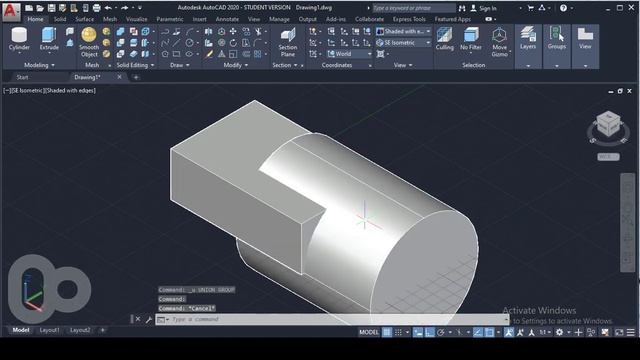Click the Autodesk App Store cart icon
Screen dimensions: 640x360
531,8
